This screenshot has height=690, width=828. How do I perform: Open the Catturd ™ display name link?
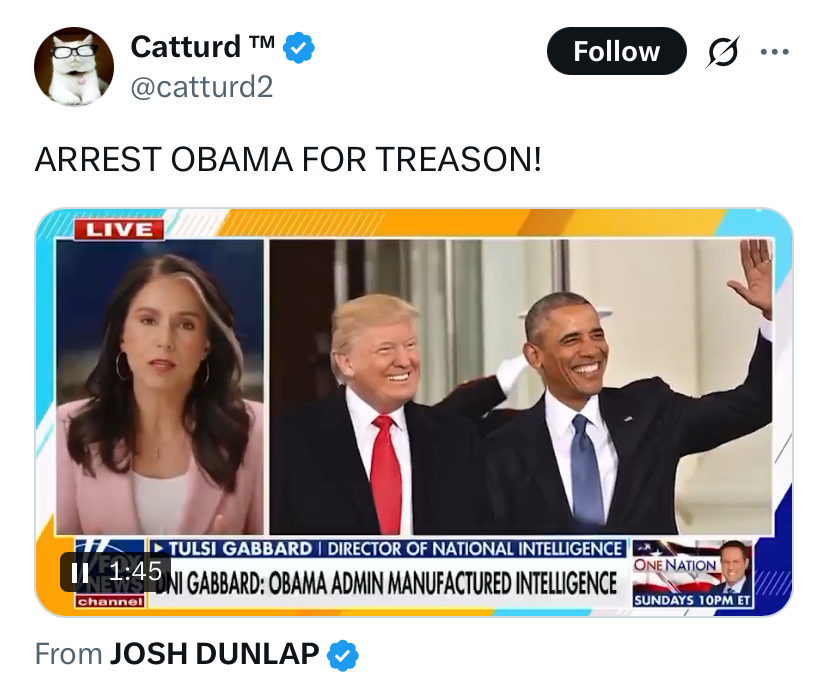202,47
